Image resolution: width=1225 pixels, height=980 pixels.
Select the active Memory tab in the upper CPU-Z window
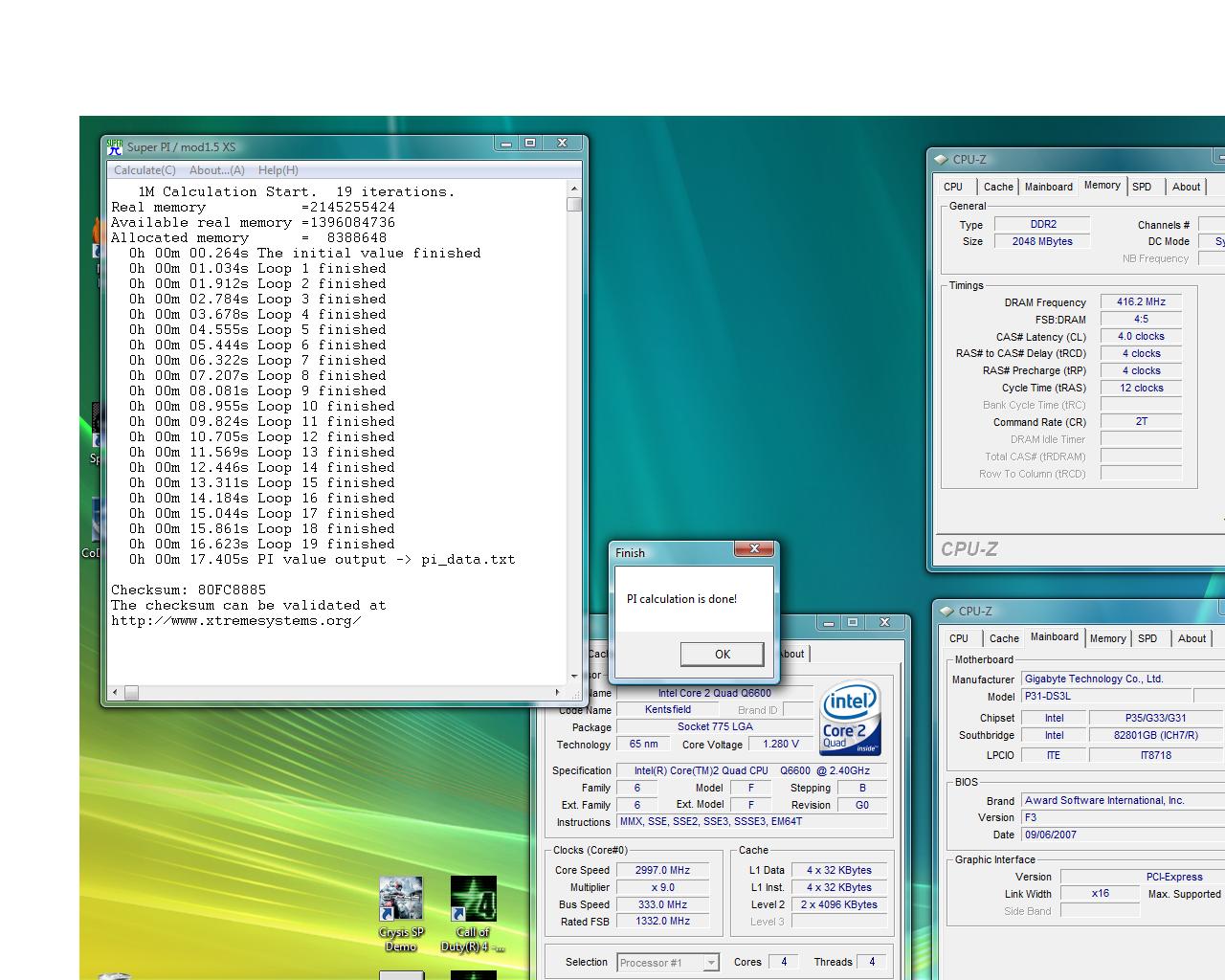click(x=1102, y=186)
